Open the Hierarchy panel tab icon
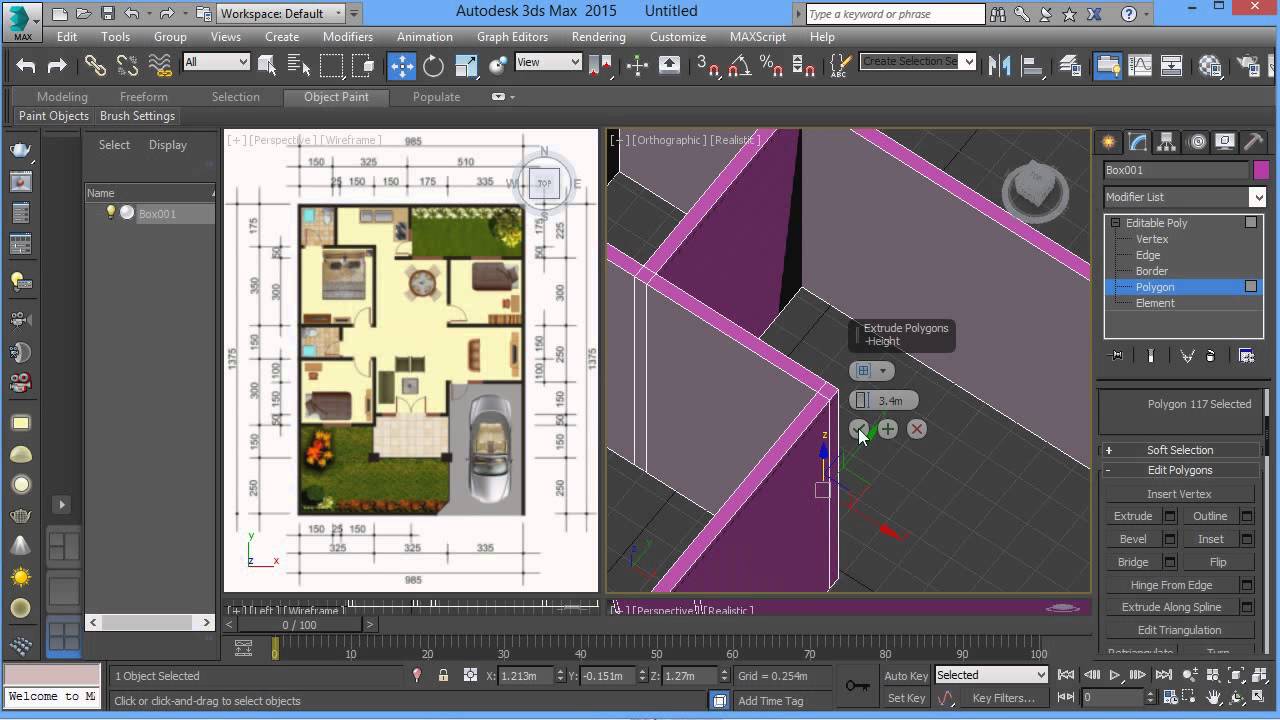 (x=1167, y=142)
